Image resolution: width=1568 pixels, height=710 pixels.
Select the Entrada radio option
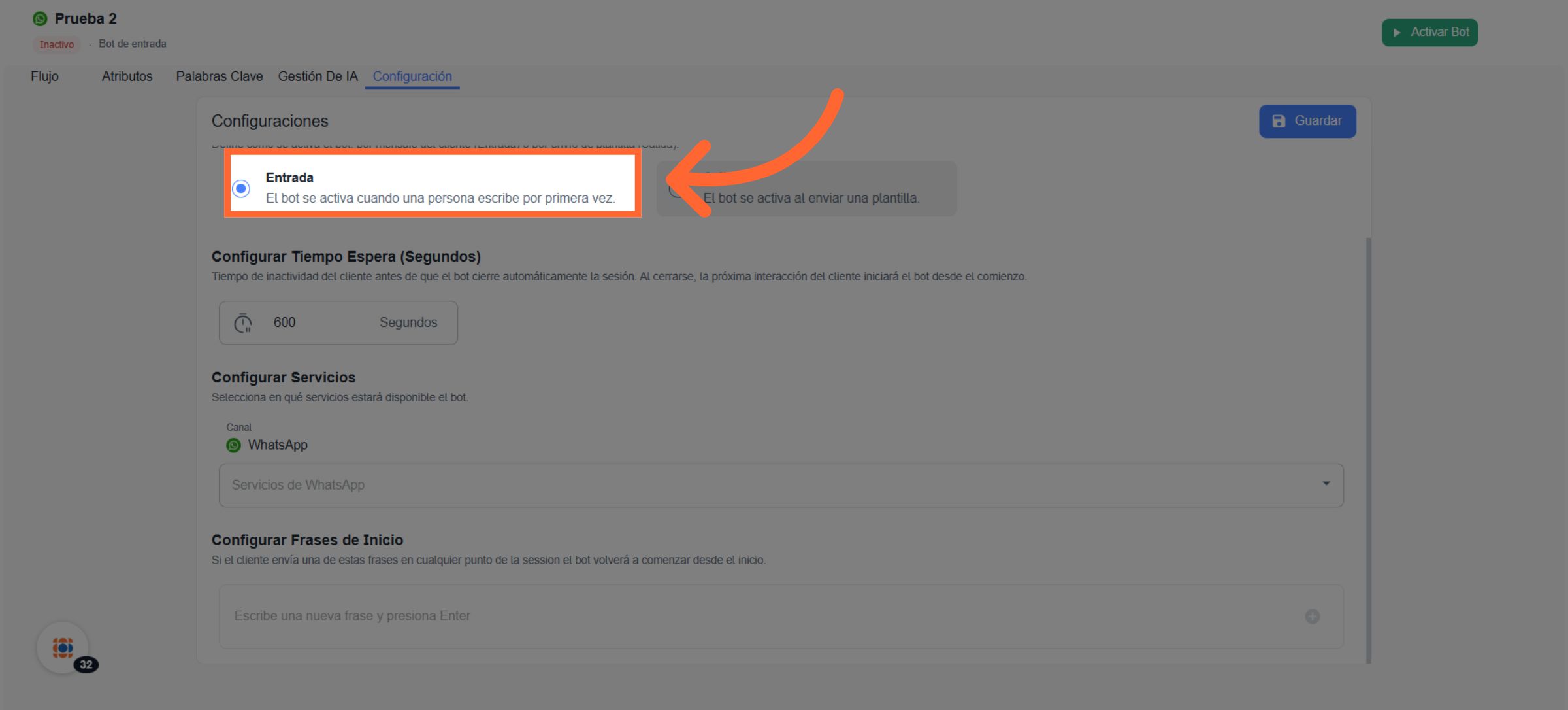pos(241,189)
